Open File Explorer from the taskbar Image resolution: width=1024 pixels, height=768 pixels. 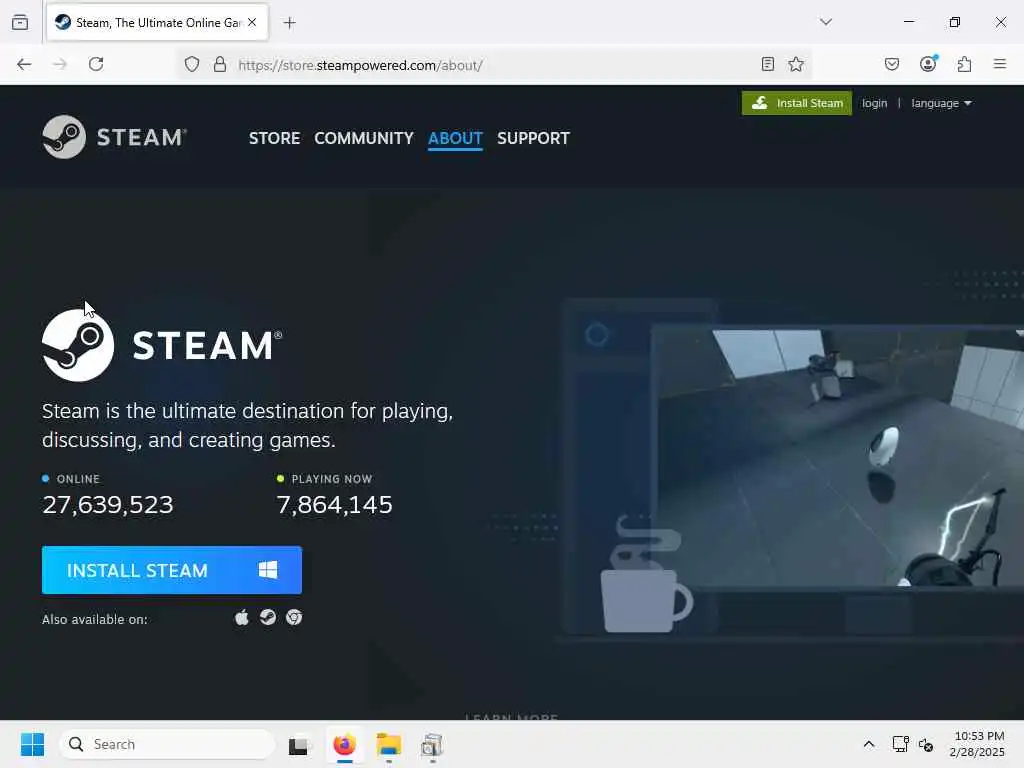(389, 744)
